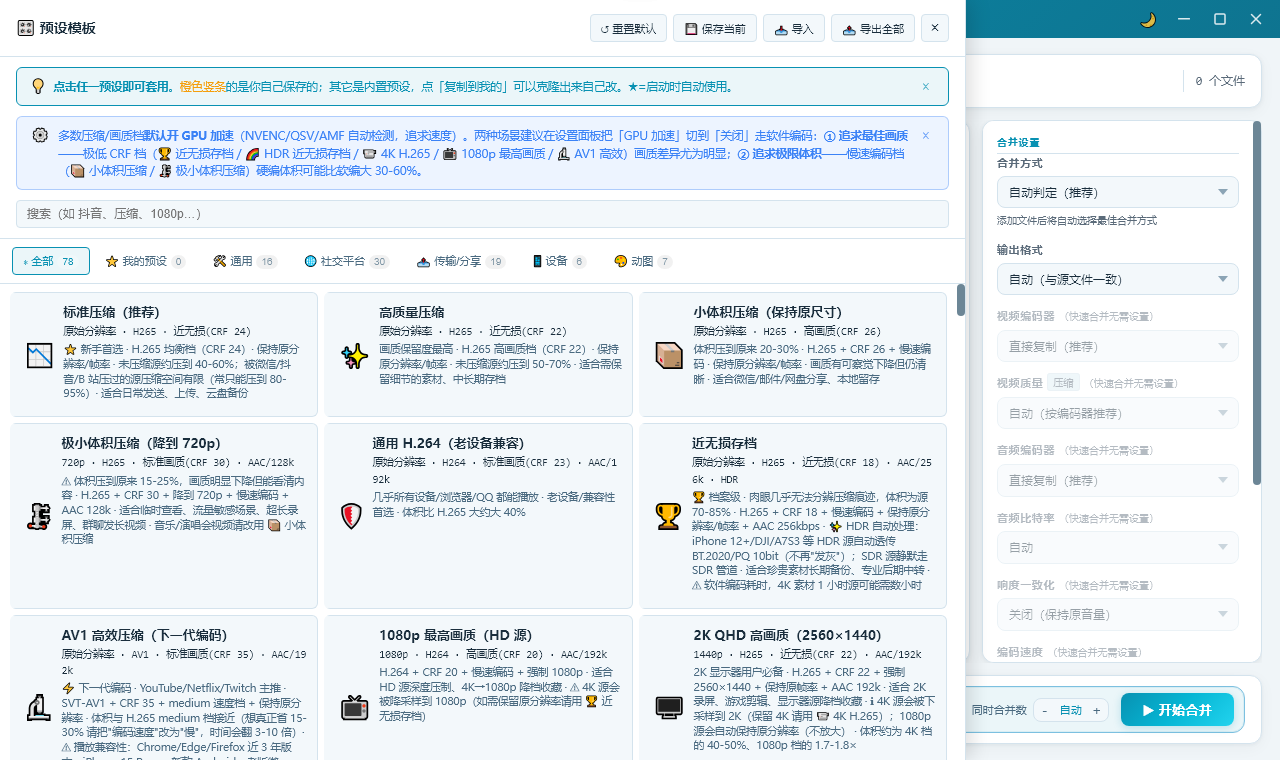Filter presets by 社交平台 tab

(x=347, y=261)
